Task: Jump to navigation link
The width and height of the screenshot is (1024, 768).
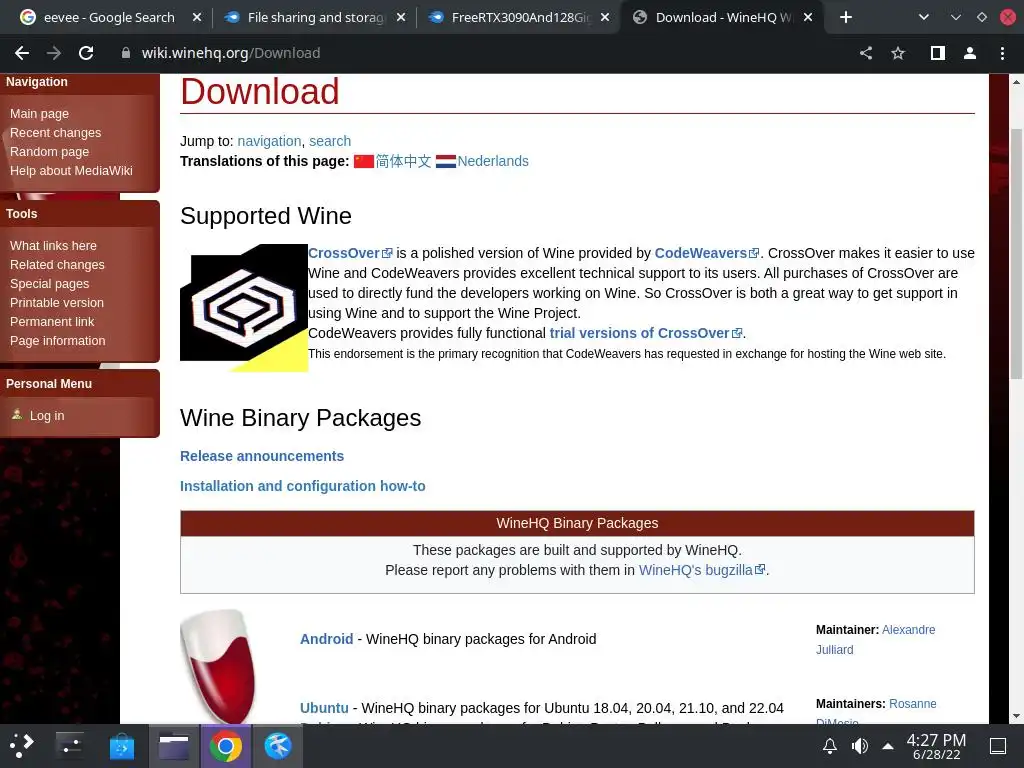Action: point(269,141)
